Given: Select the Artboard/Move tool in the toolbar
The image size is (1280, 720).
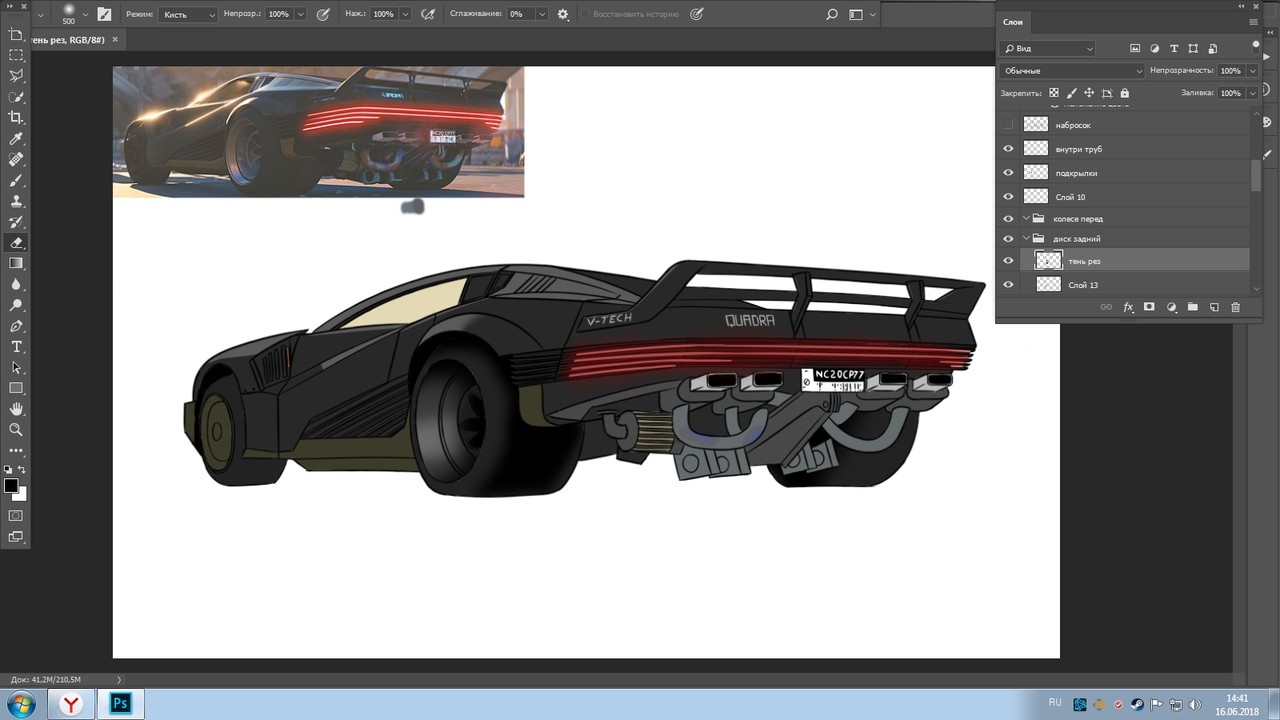Looking at the screenshot, I should (16, 34).
